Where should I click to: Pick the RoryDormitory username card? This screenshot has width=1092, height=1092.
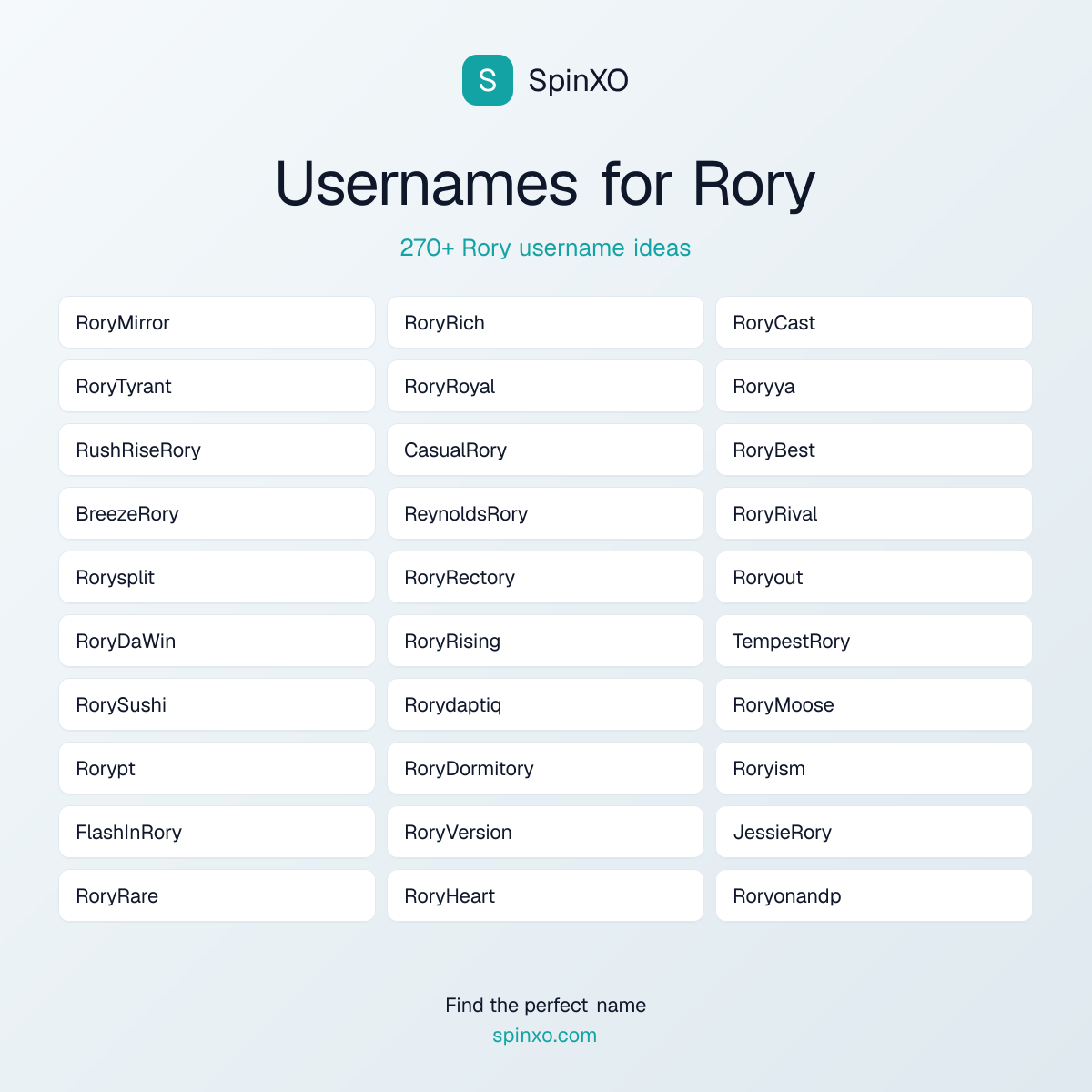(545, 768)
